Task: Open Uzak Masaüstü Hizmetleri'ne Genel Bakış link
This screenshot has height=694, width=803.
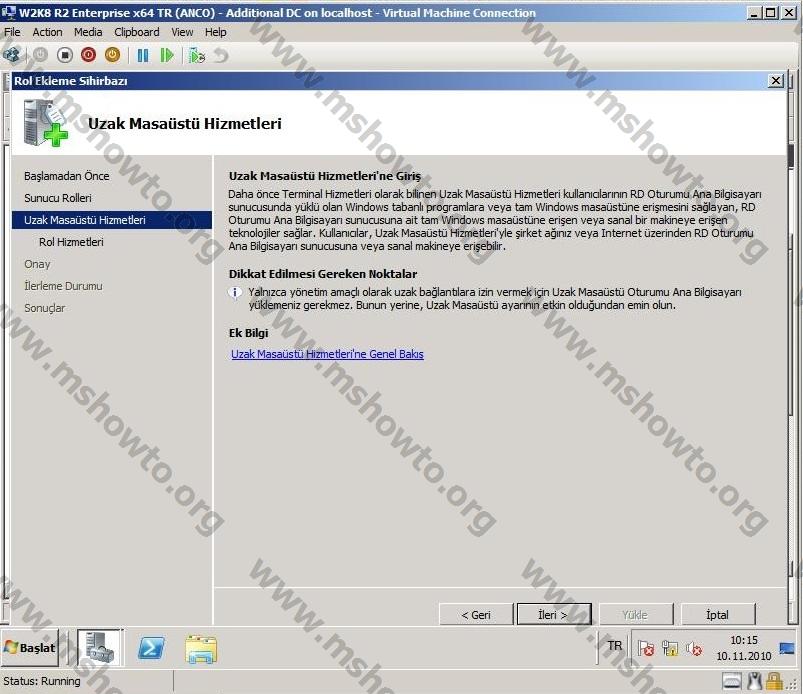Action: [327, 354]
